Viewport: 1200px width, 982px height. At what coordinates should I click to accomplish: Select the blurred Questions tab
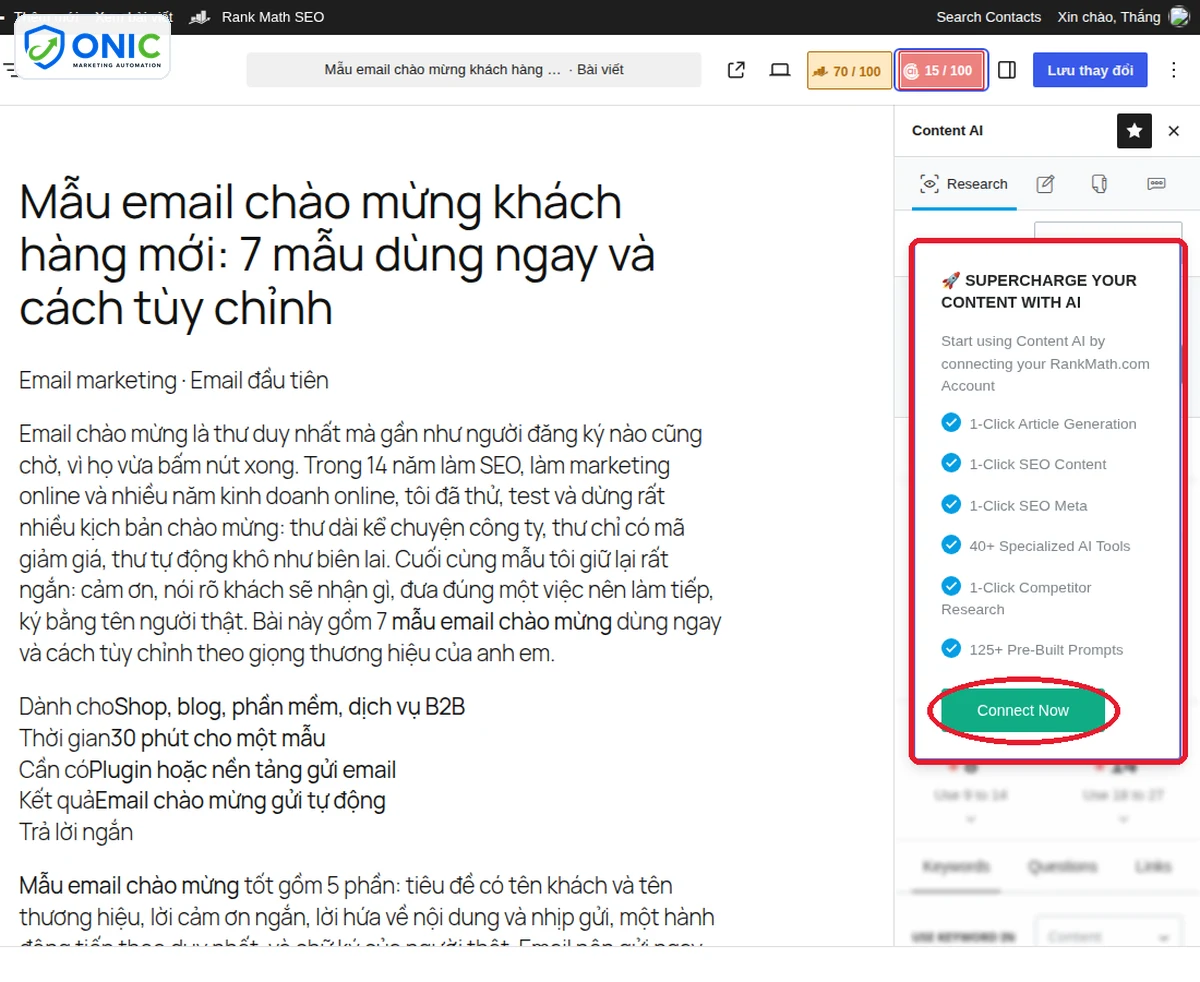point(1062,867)
